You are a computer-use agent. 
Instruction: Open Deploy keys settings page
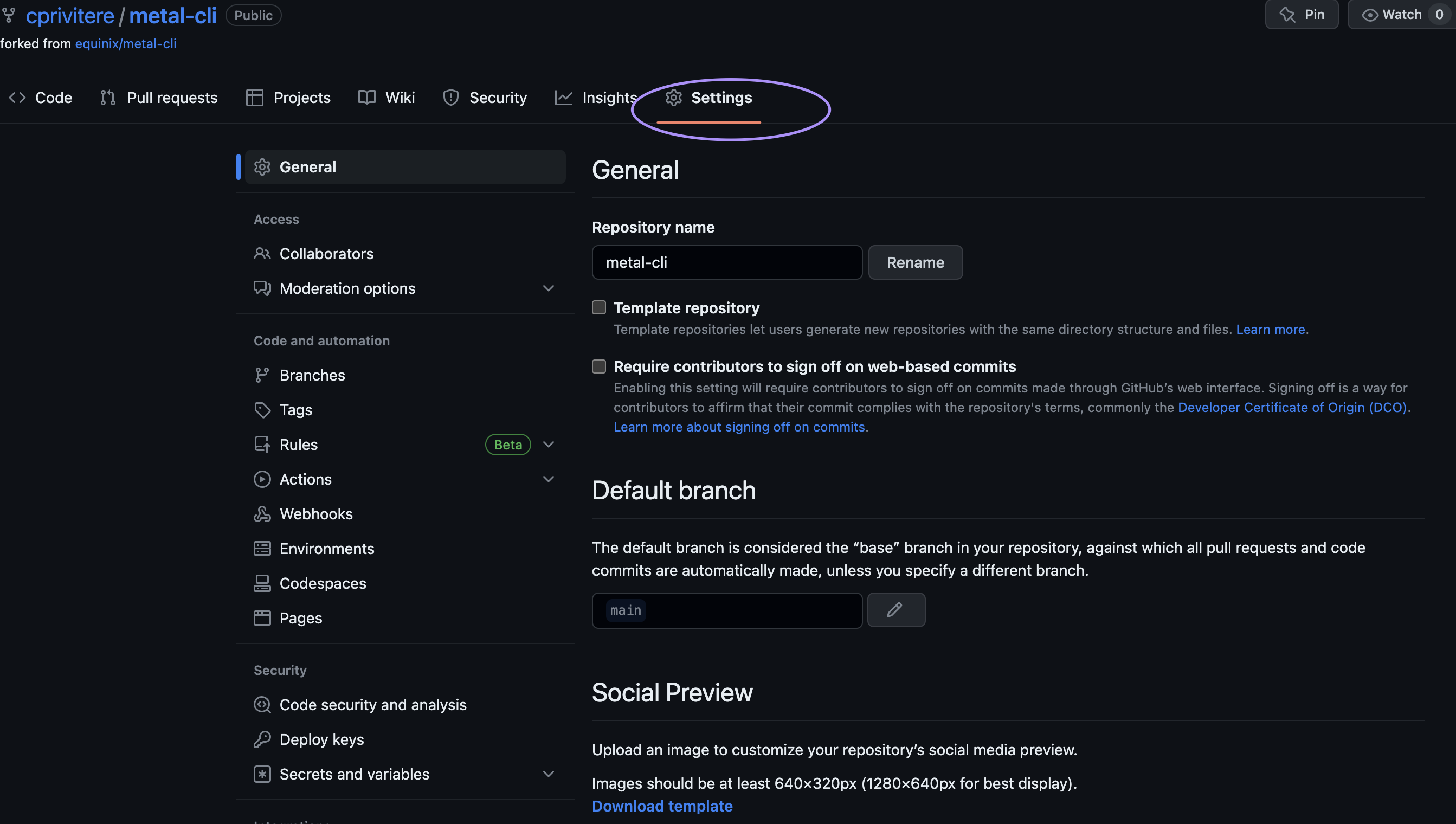[x=405, y=739]
